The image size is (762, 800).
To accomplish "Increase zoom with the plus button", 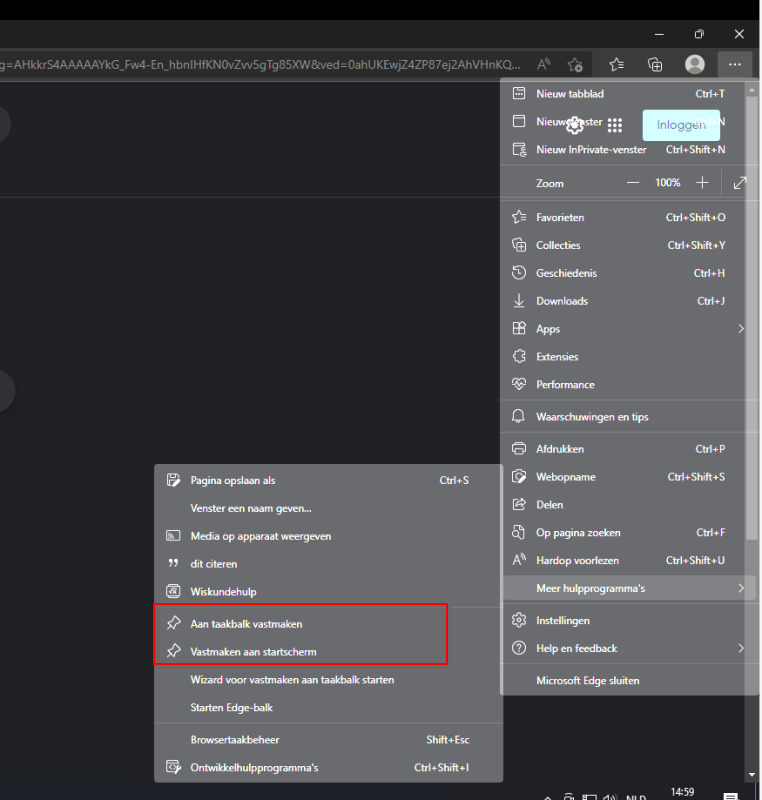I will pyautogui.click(x=702, y=183).
